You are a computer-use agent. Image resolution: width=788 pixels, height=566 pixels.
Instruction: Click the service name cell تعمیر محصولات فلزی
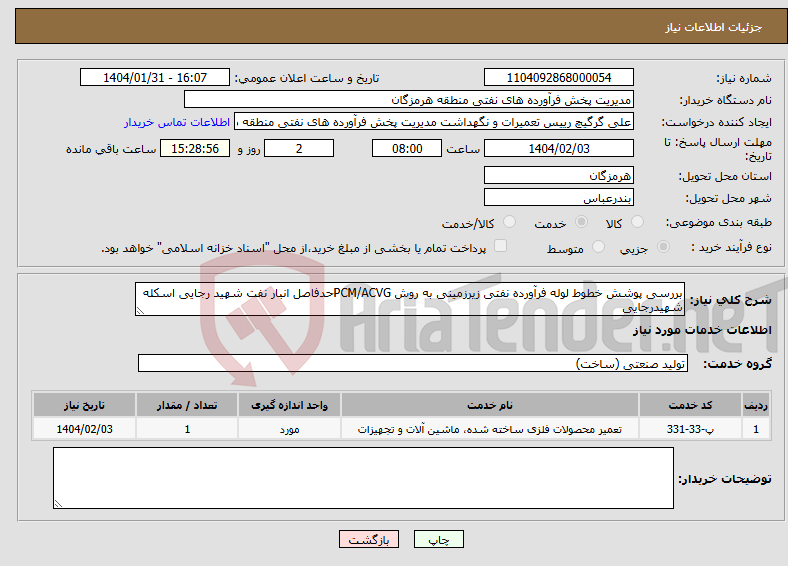coord(489,429)
